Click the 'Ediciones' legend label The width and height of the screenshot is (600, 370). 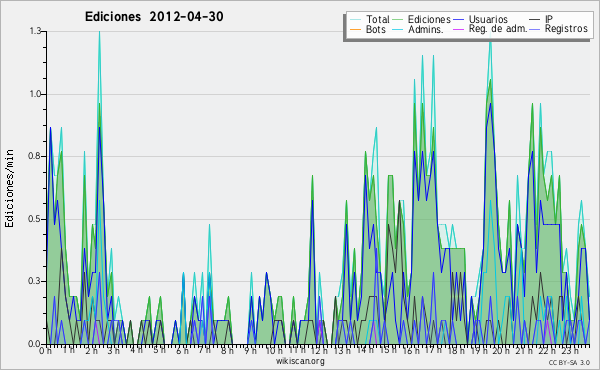pos(429,19)
